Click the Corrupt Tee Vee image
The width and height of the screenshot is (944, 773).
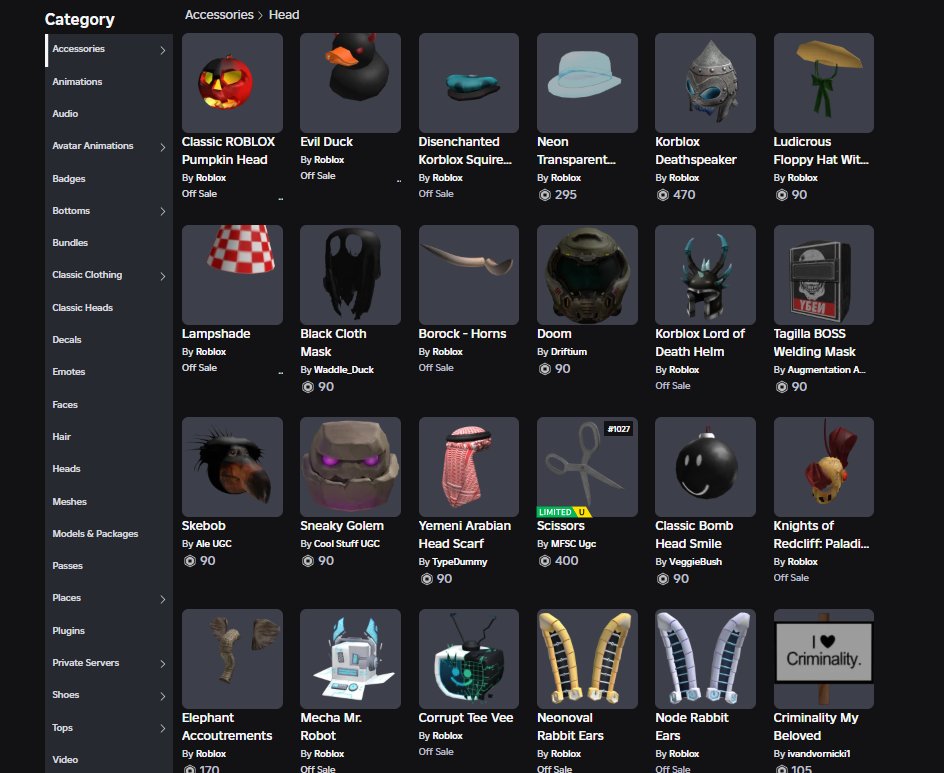click(468, 659)
